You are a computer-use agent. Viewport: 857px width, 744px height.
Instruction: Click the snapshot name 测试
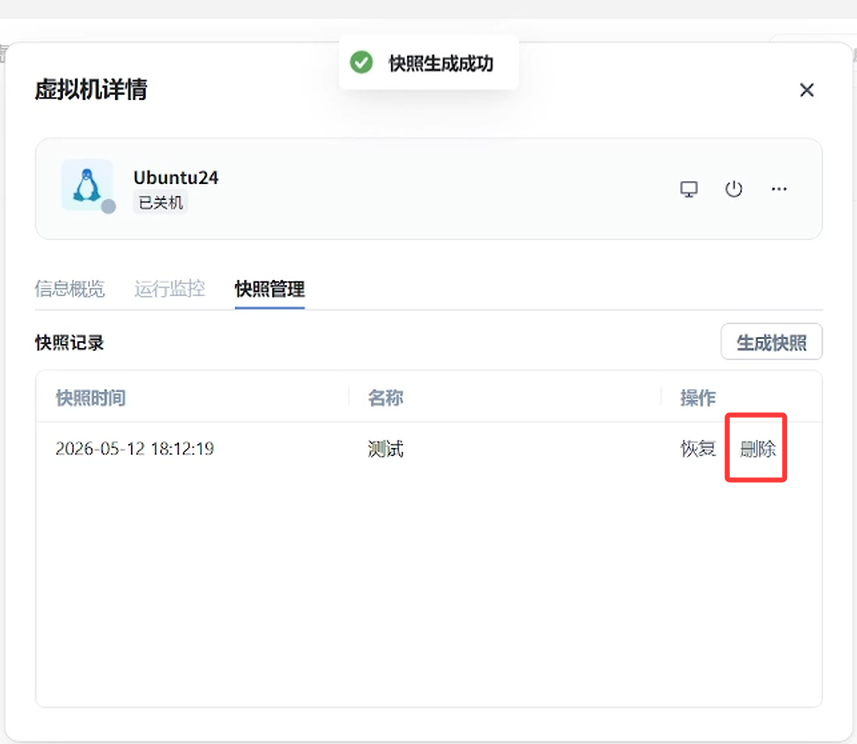[385, 449]
